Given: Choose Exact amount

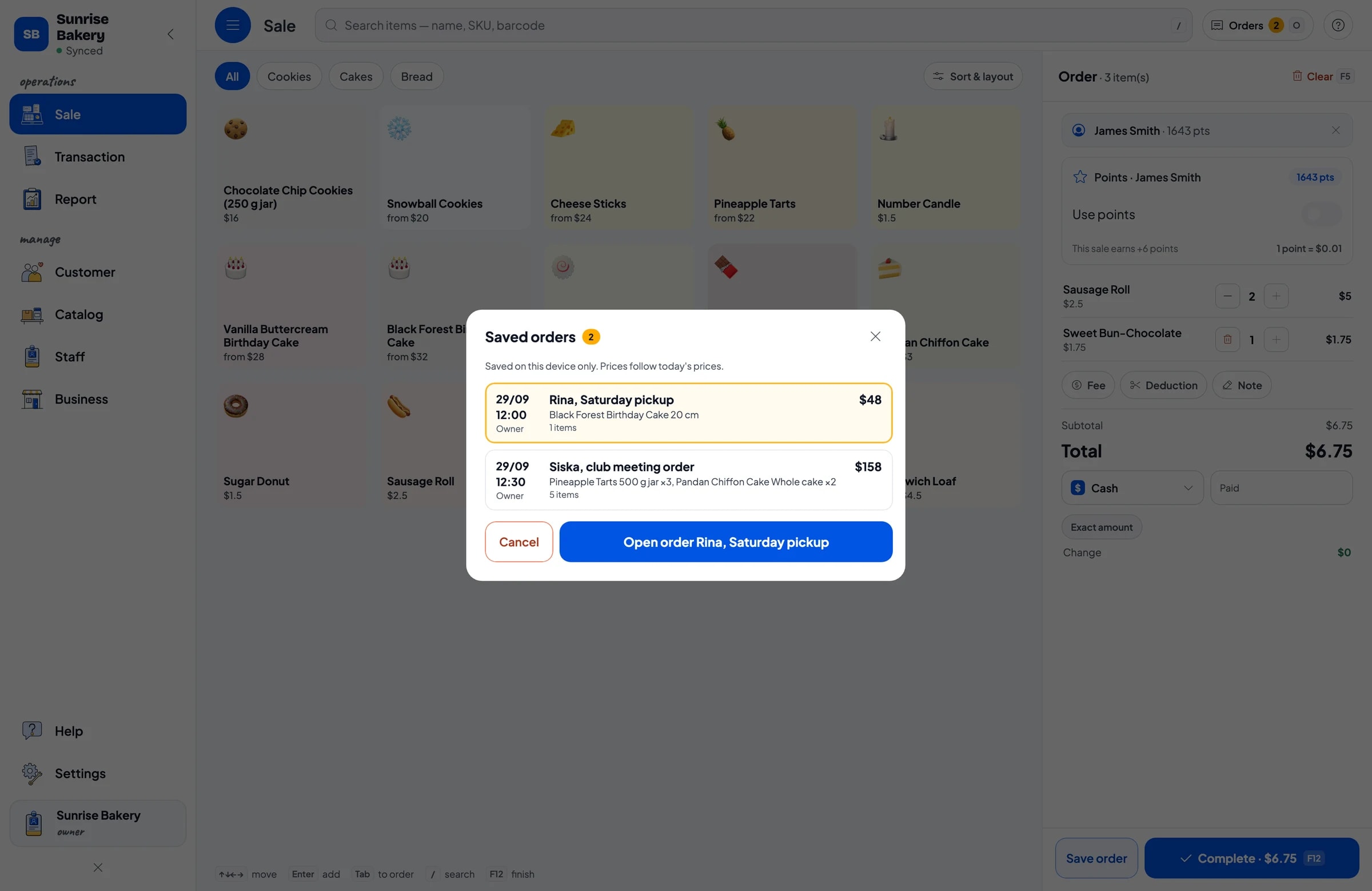Looking at the screenshot, I should (x=1101, y=527).
